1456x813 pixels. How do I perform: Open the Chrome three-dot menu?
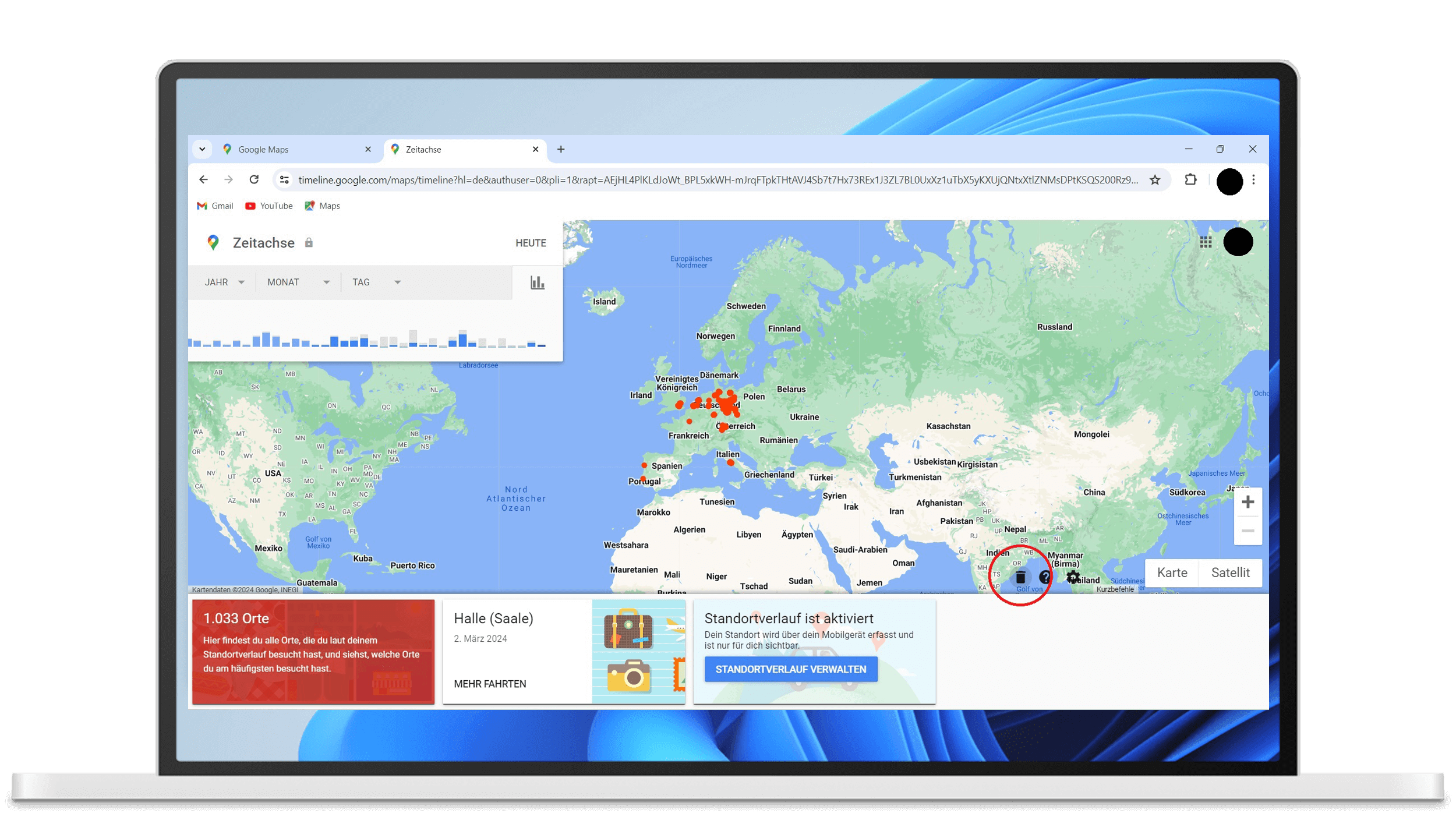point(1254,180)
